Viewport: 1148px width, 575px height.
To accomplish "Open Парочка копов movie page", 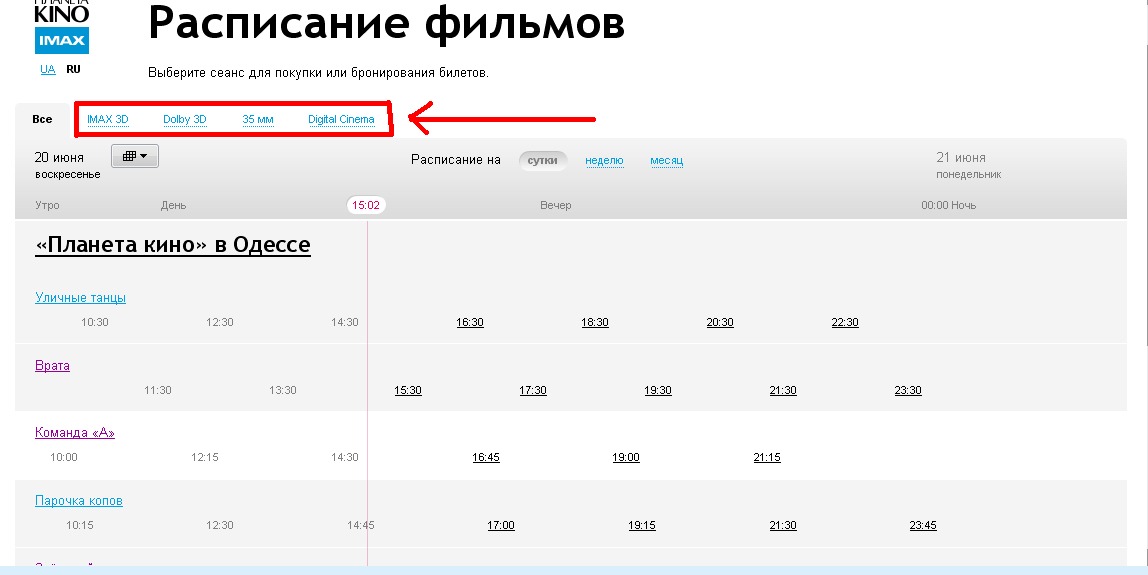I will click(x=79, y=501).
